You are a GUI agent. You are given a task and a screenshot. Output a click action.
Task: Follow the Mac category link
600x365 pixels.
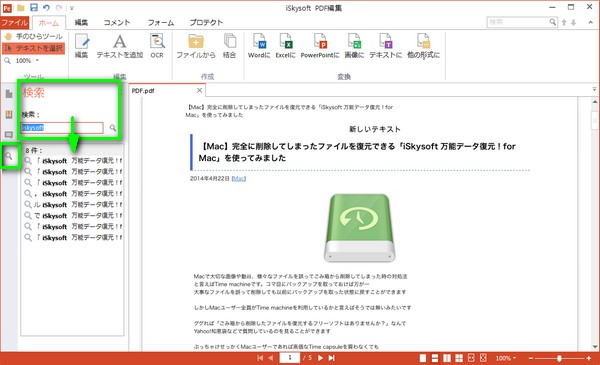click(239, 179)
